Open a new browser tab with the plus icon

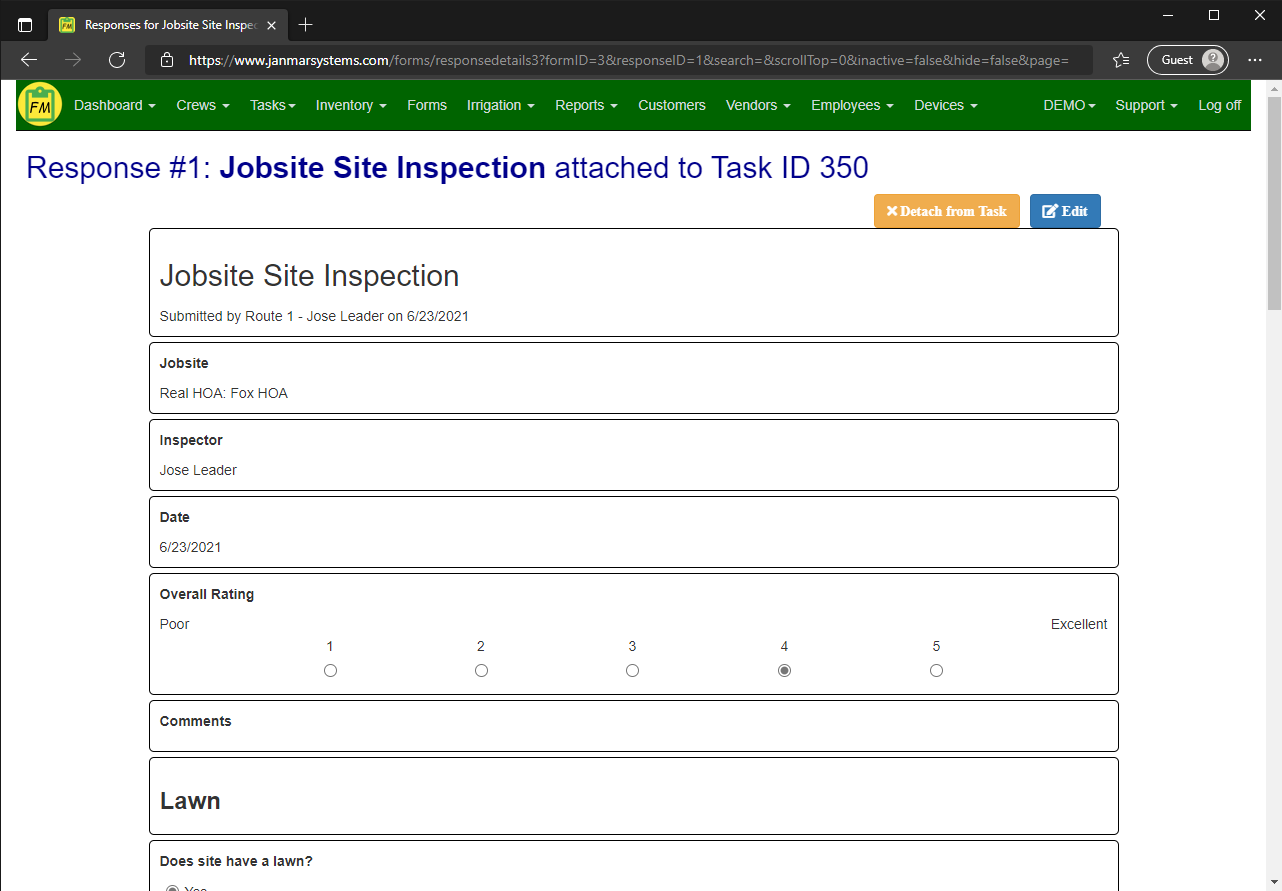(306, 24)
